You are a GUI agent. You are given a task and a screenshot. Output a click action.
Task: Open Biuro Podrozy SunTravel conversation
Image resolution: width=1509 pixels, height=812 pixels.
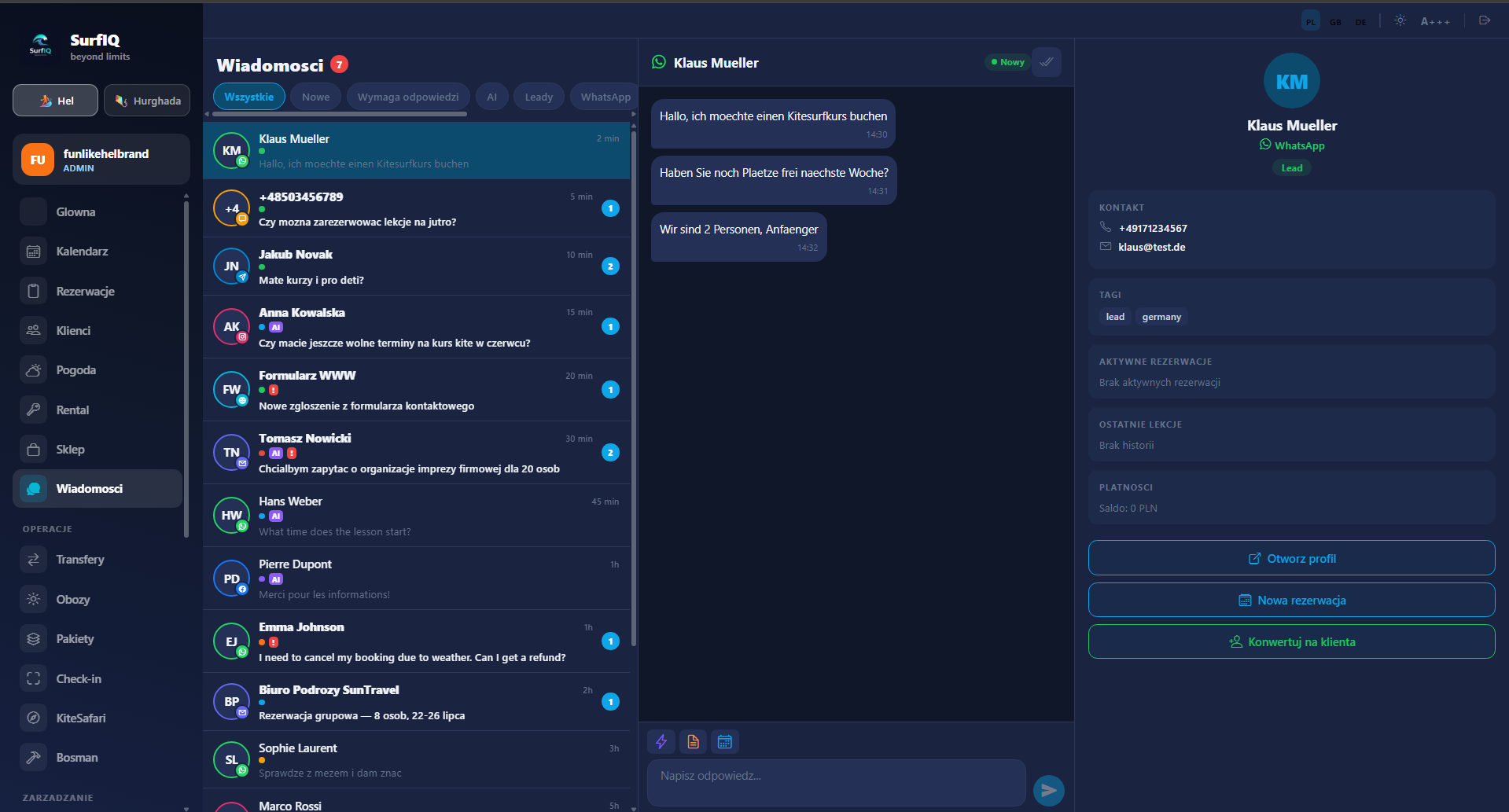pos(417,702)
